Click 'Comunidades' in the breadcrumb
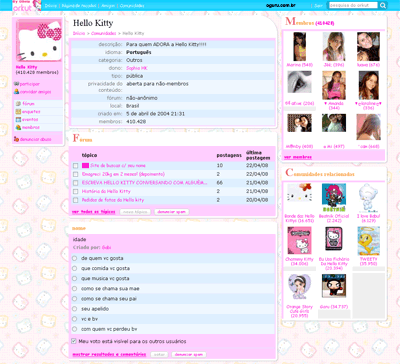 pos(103,33)
